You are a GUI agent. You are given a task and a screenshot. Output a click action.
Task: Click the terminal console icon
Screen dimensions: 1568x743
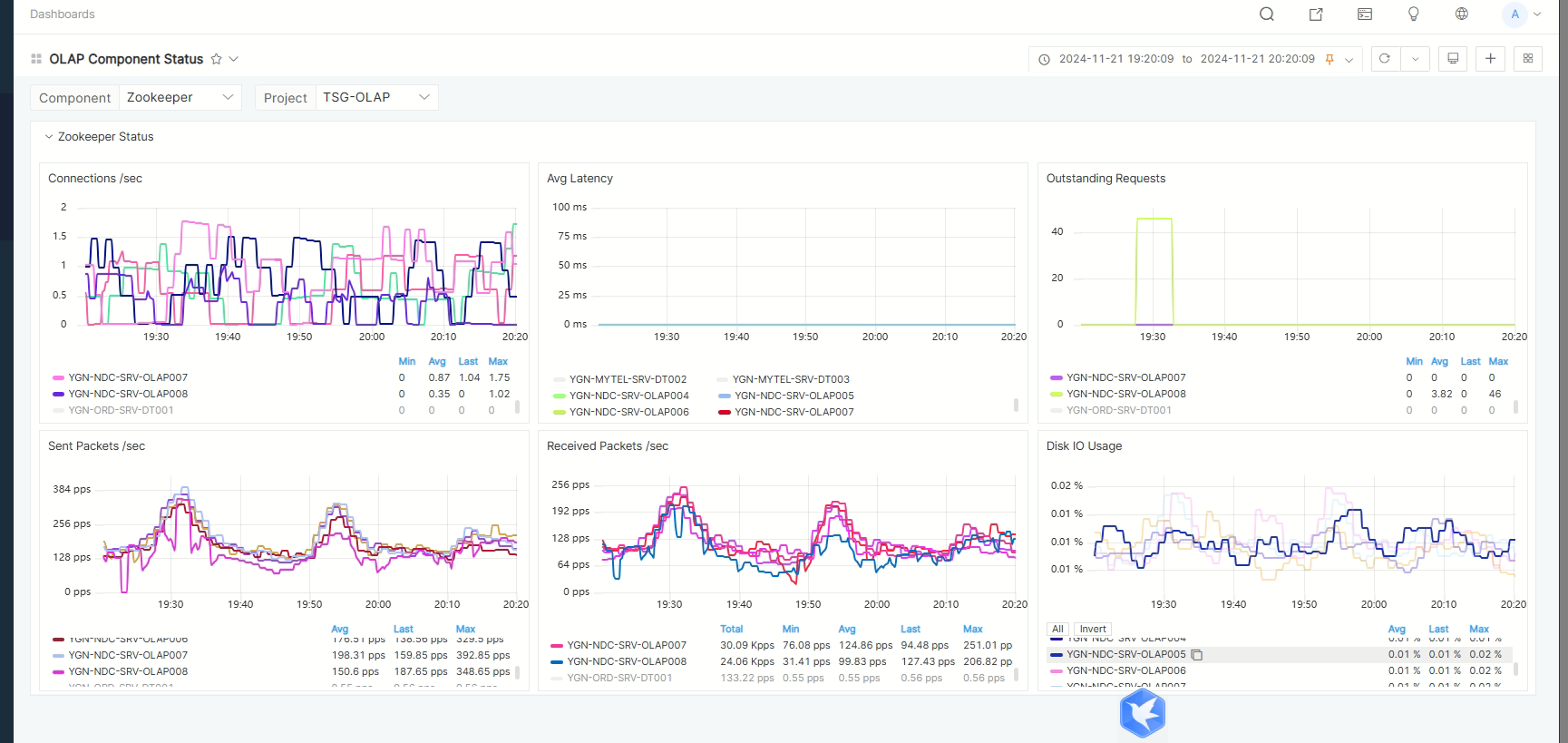coord(1365,14)
